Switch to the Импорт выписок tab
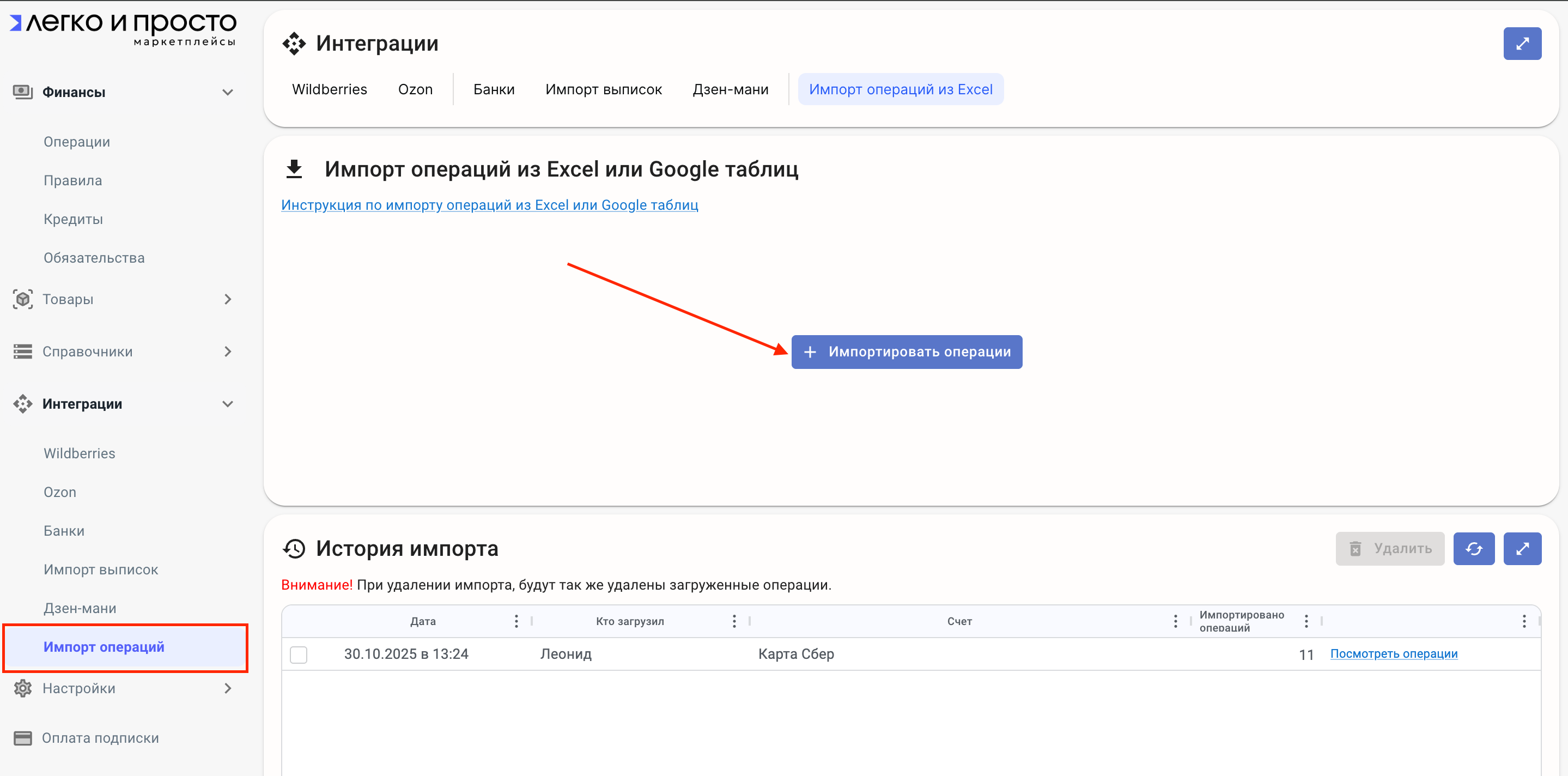The height and width of the screenshot is (776, 1568). pos(603,89)
